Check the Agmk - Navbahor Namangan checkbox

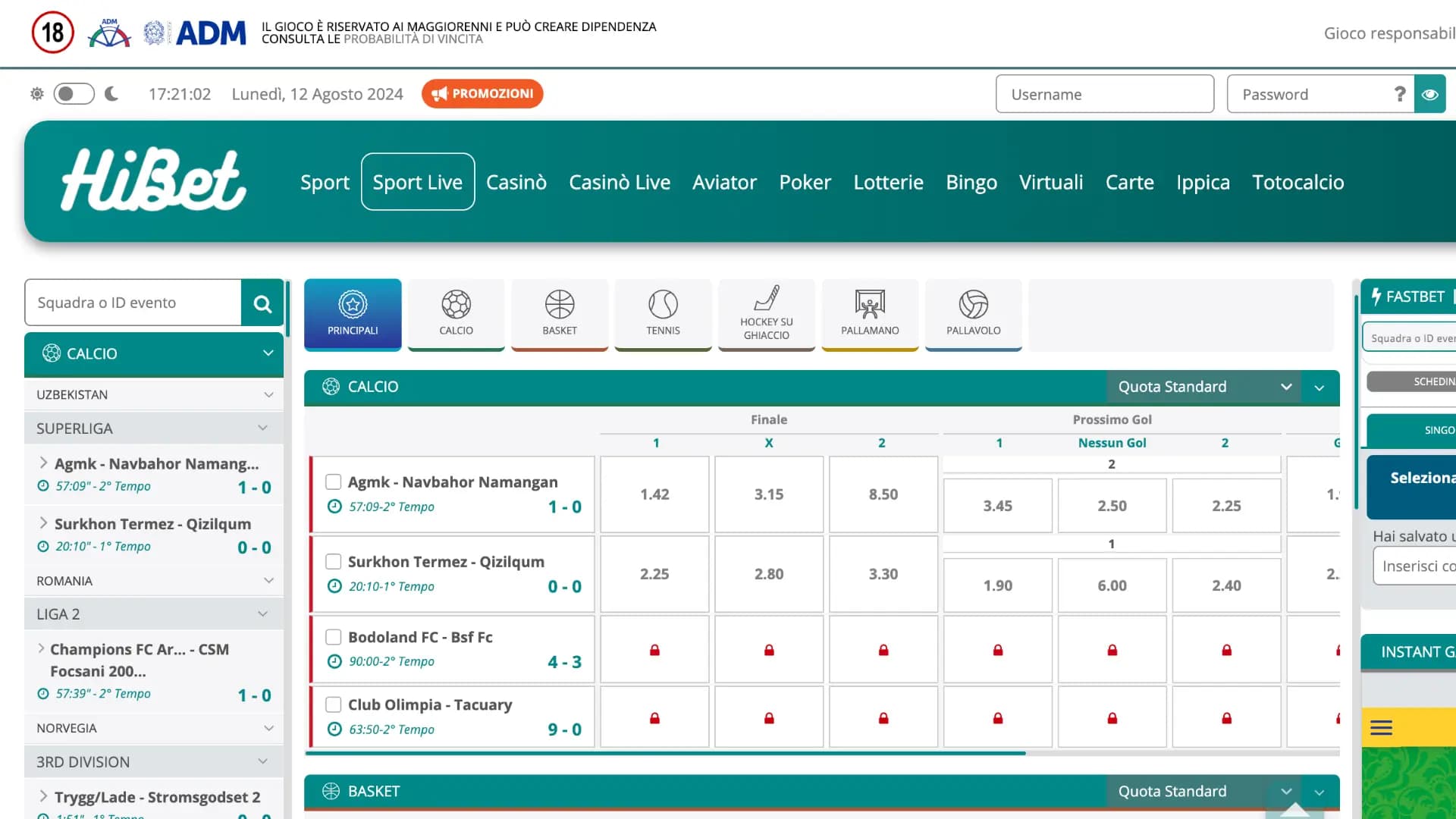pyautogui.click(x=333, y=482)
